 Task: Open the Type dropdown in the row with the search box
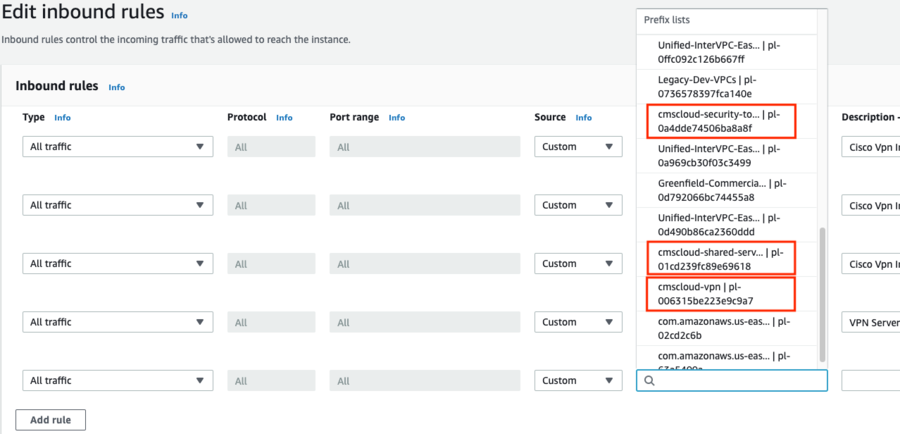118,381
